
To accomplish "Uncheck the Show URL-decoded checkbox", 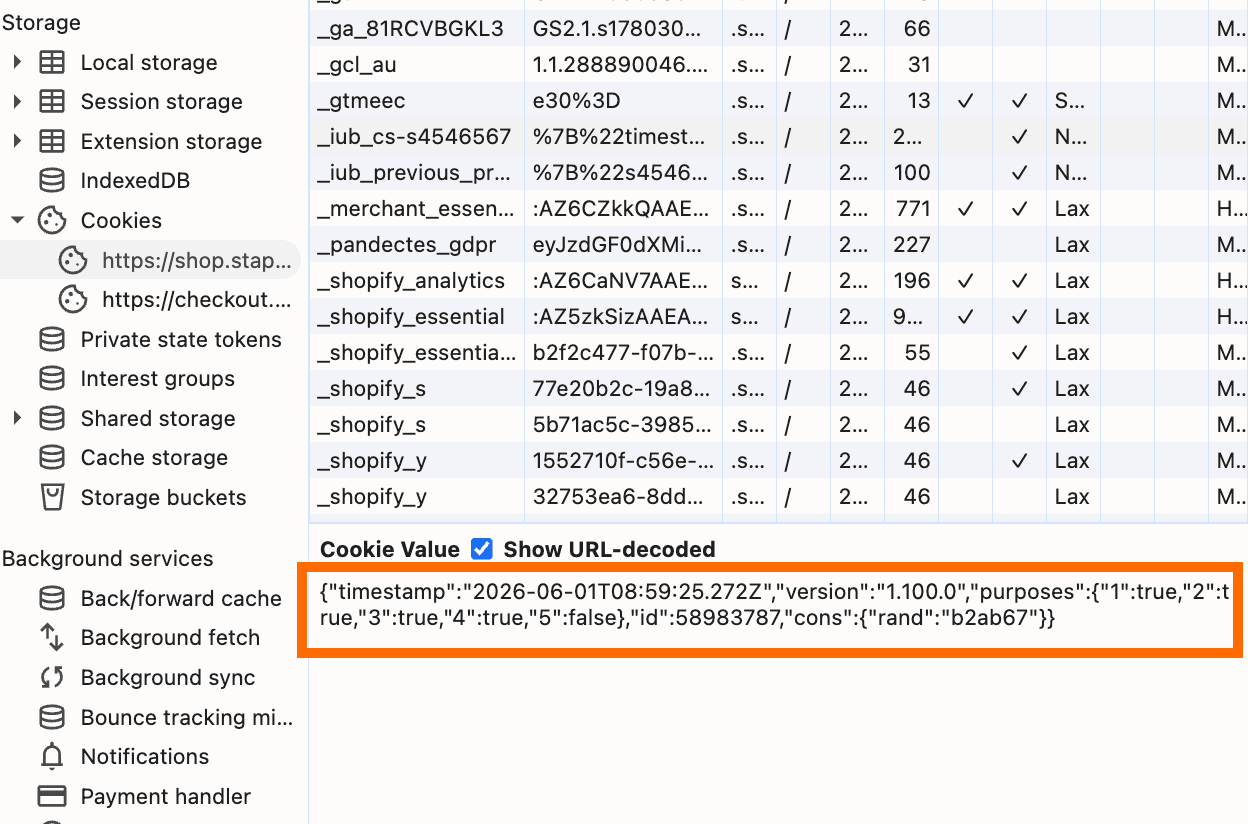I will pos(482,549).
